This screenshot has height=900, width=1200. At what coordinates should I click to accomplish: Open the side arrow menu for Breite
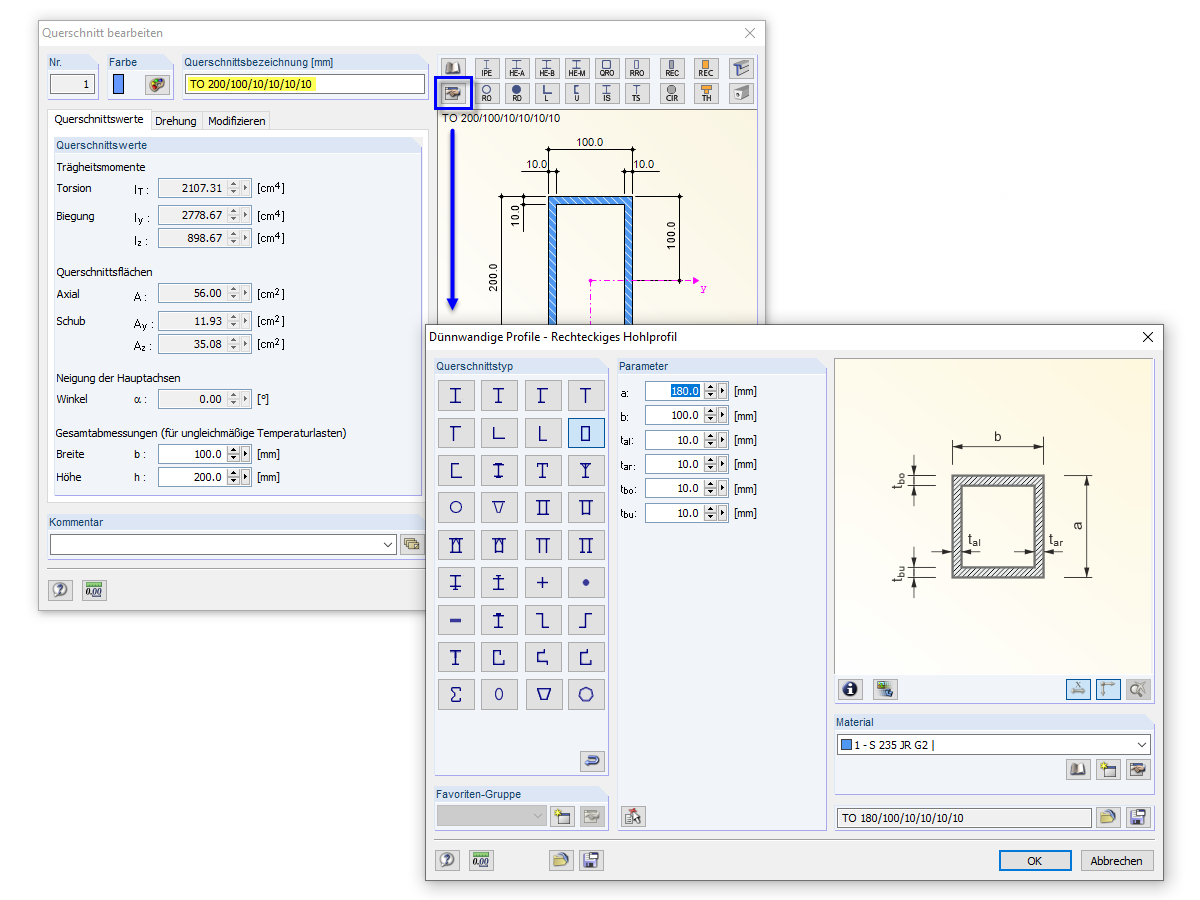[x=246, y=454]
